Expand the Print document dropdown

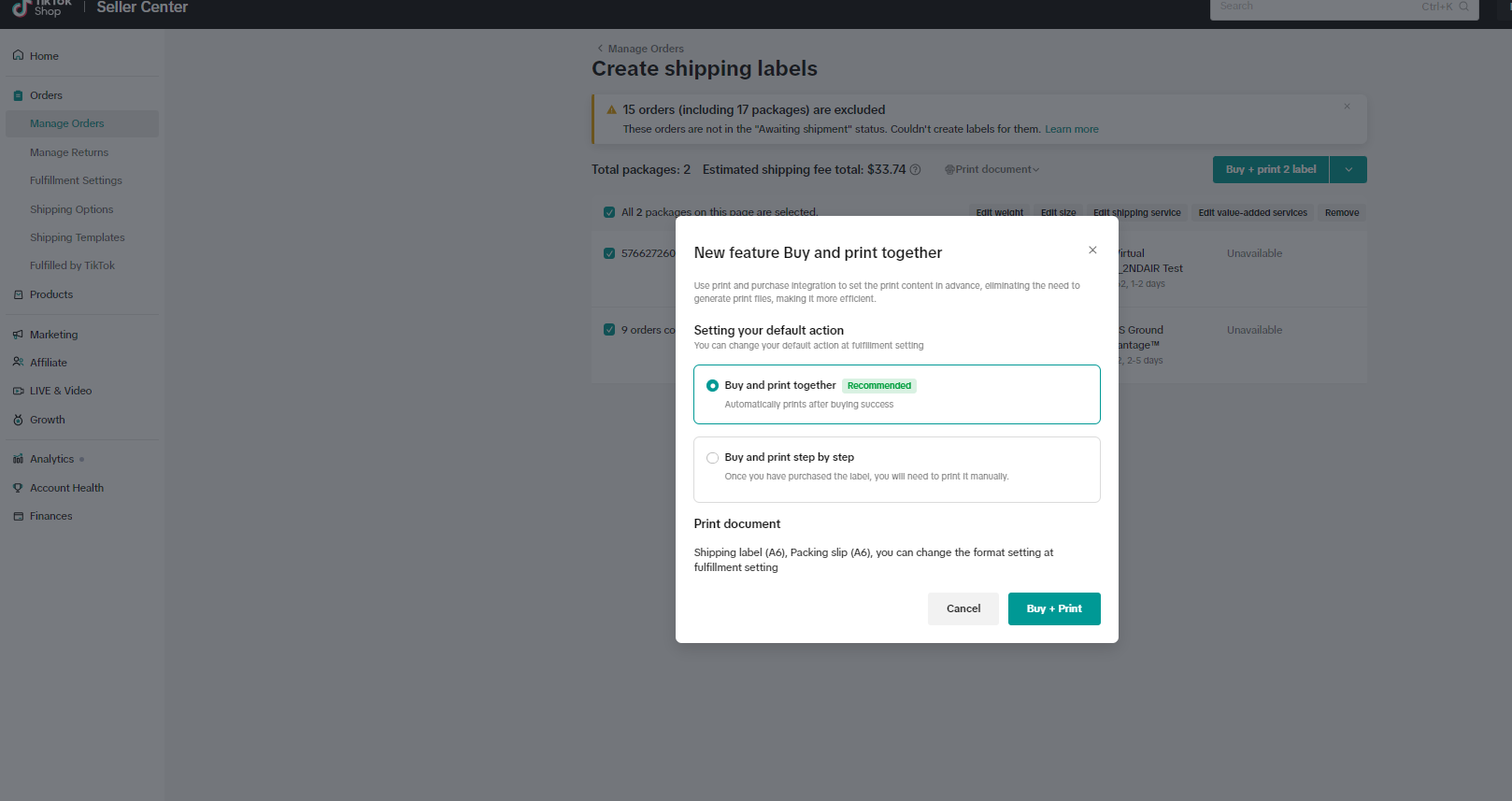tap(992, 169)
